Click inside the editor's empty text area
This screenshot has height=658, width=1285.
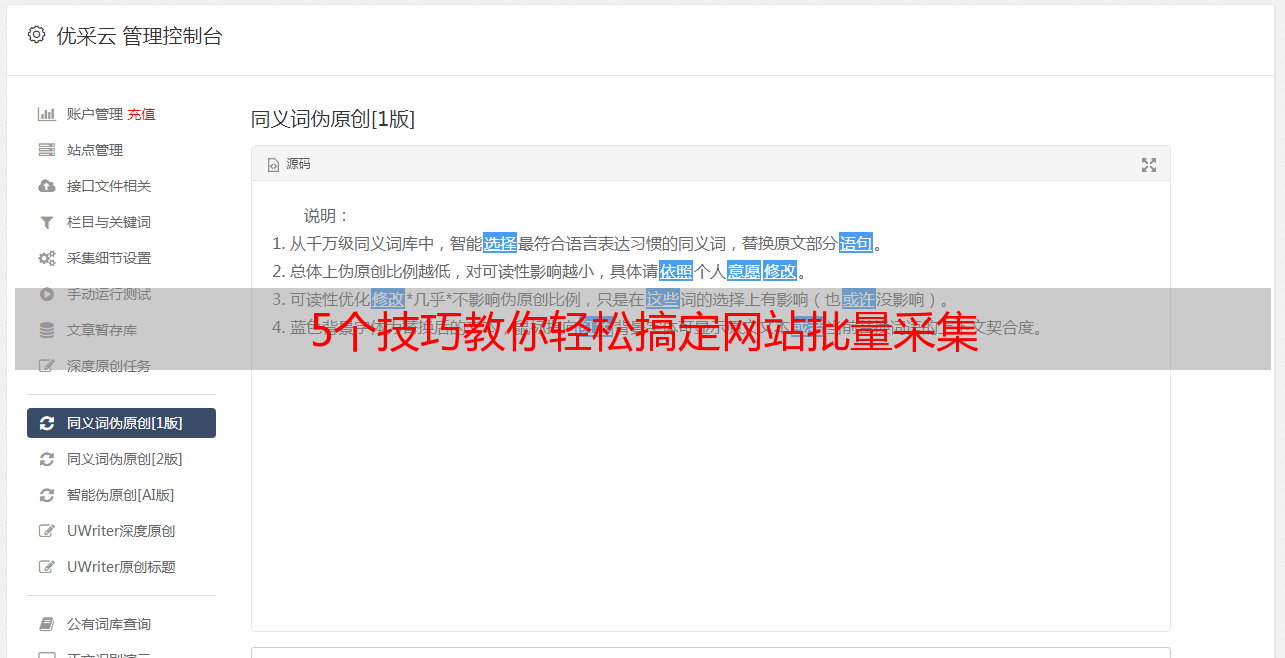coord(710,500)
